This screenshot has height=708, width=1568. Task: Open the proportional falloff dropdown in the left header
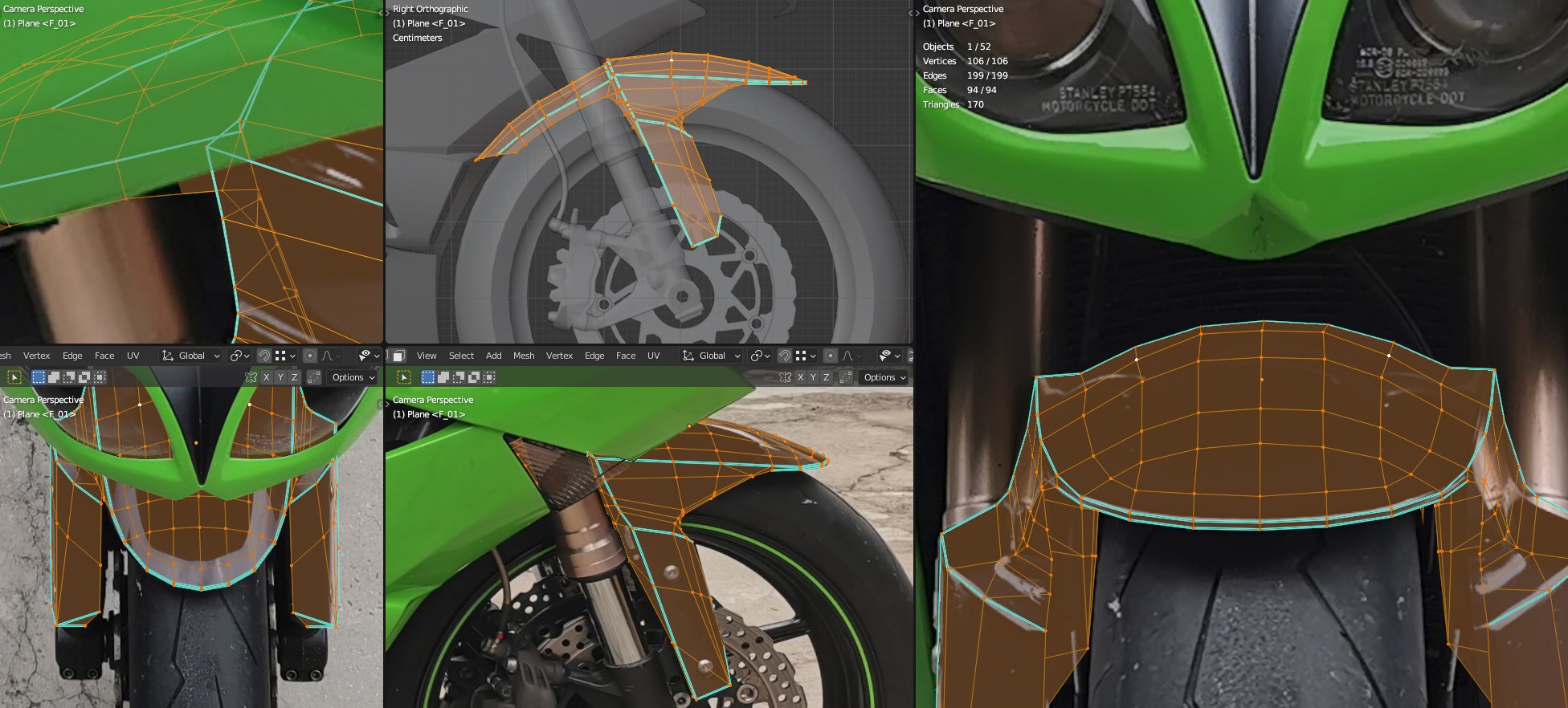coord(331,356)
